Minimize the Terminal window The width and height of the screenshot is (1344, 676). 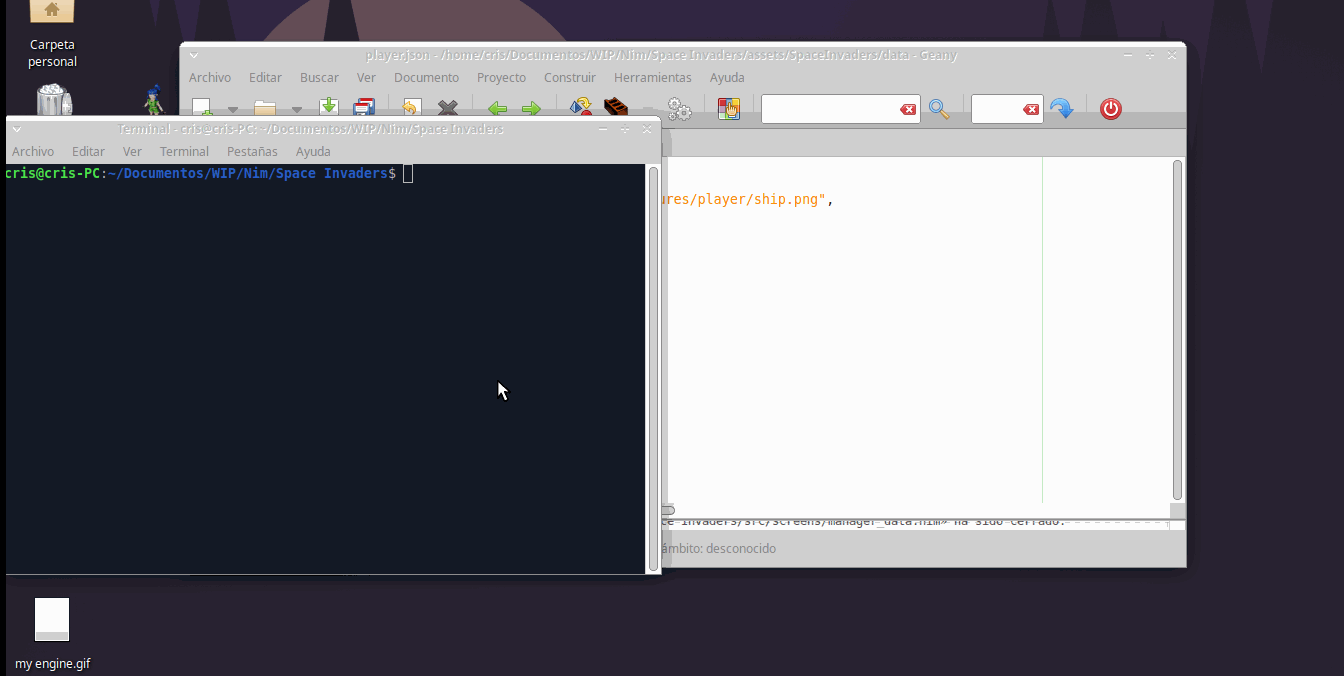pos(603,129)
